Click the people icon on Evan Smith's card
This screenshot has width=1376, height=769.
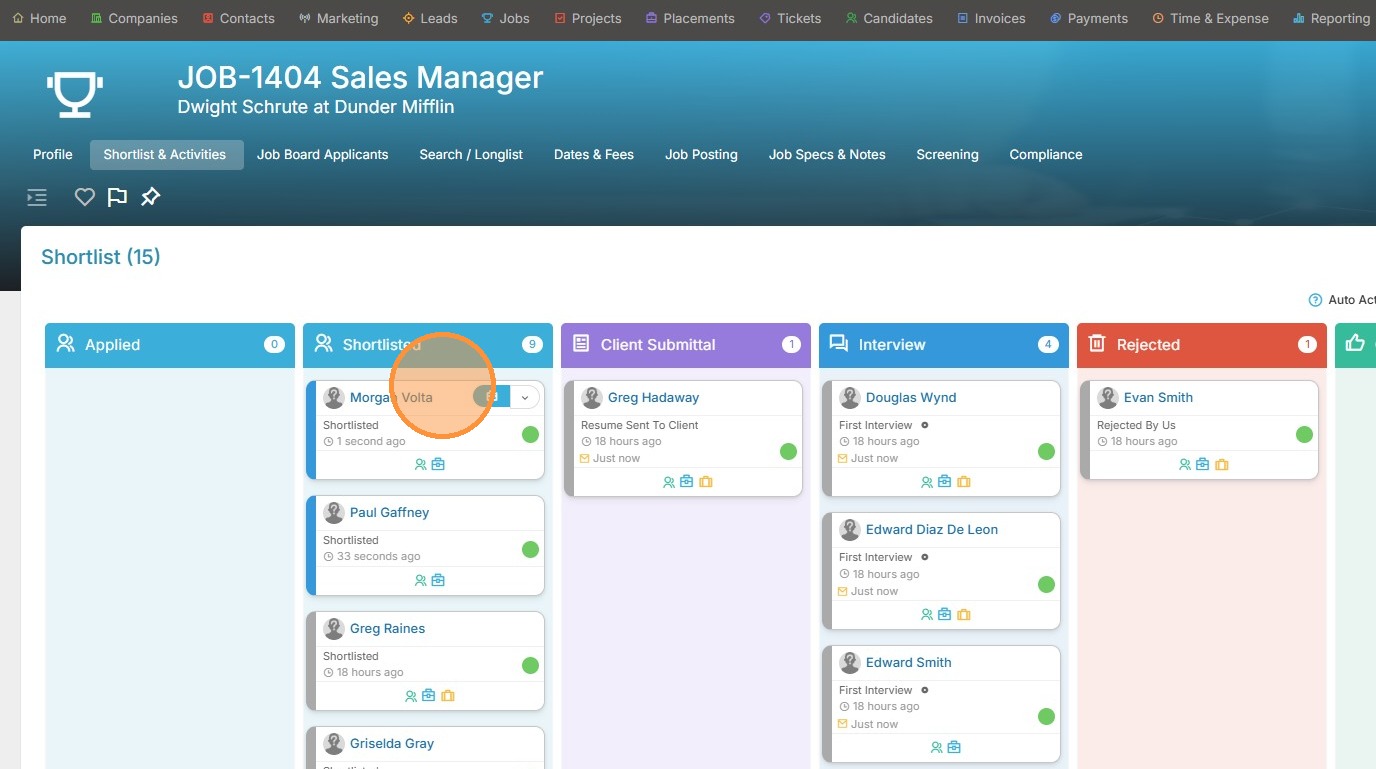(x=1185, y=465)
